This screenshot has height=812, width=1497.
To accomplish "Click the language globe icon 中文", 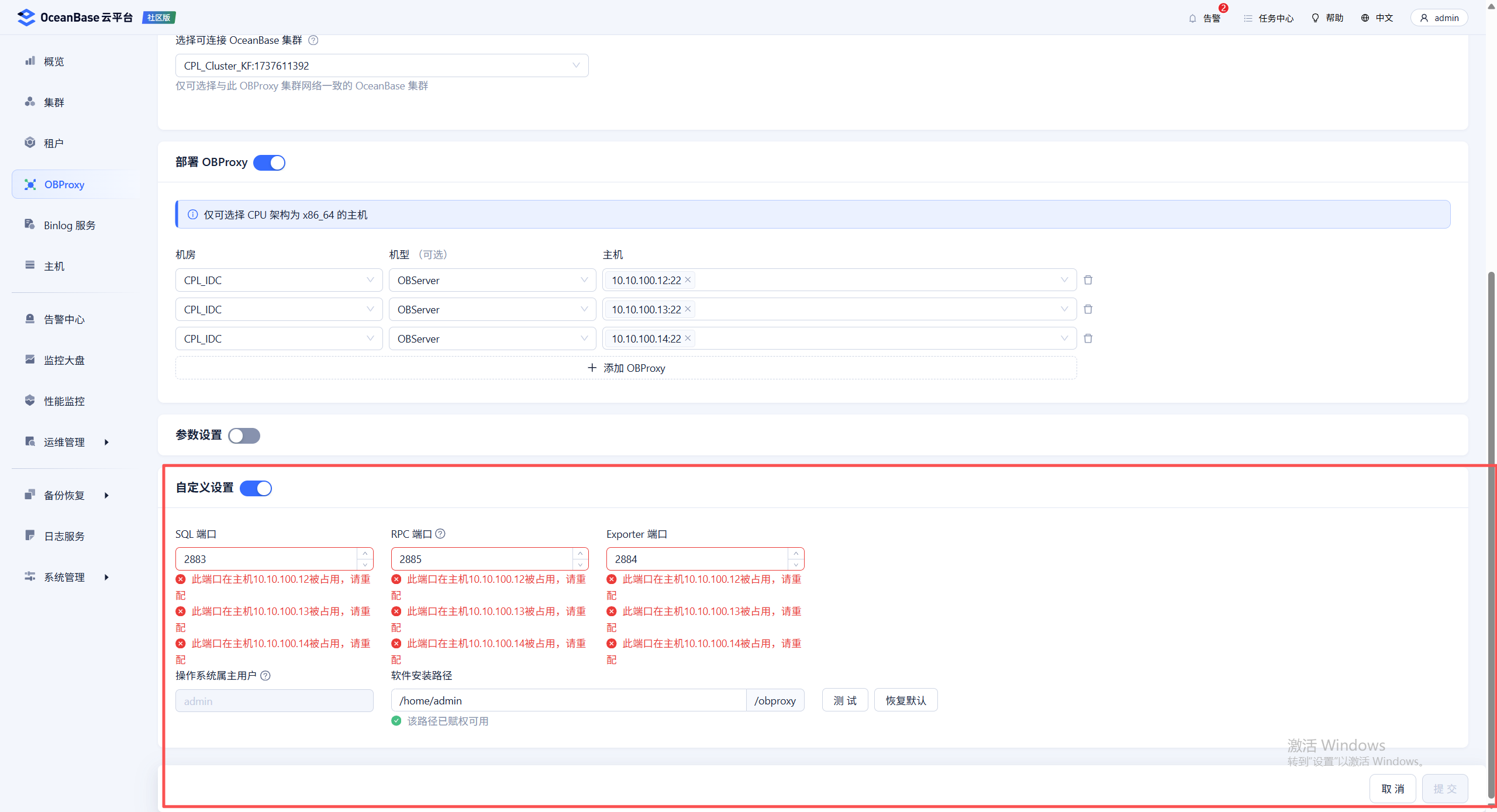I will 1365,18.
